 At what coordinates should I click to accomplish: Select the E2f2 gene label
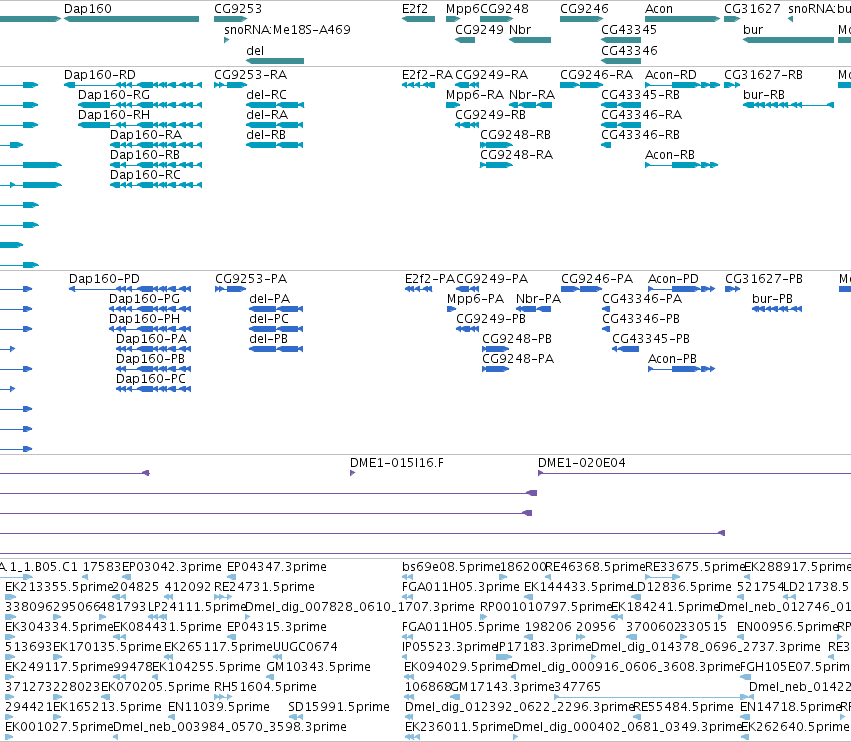coord(415,9)
